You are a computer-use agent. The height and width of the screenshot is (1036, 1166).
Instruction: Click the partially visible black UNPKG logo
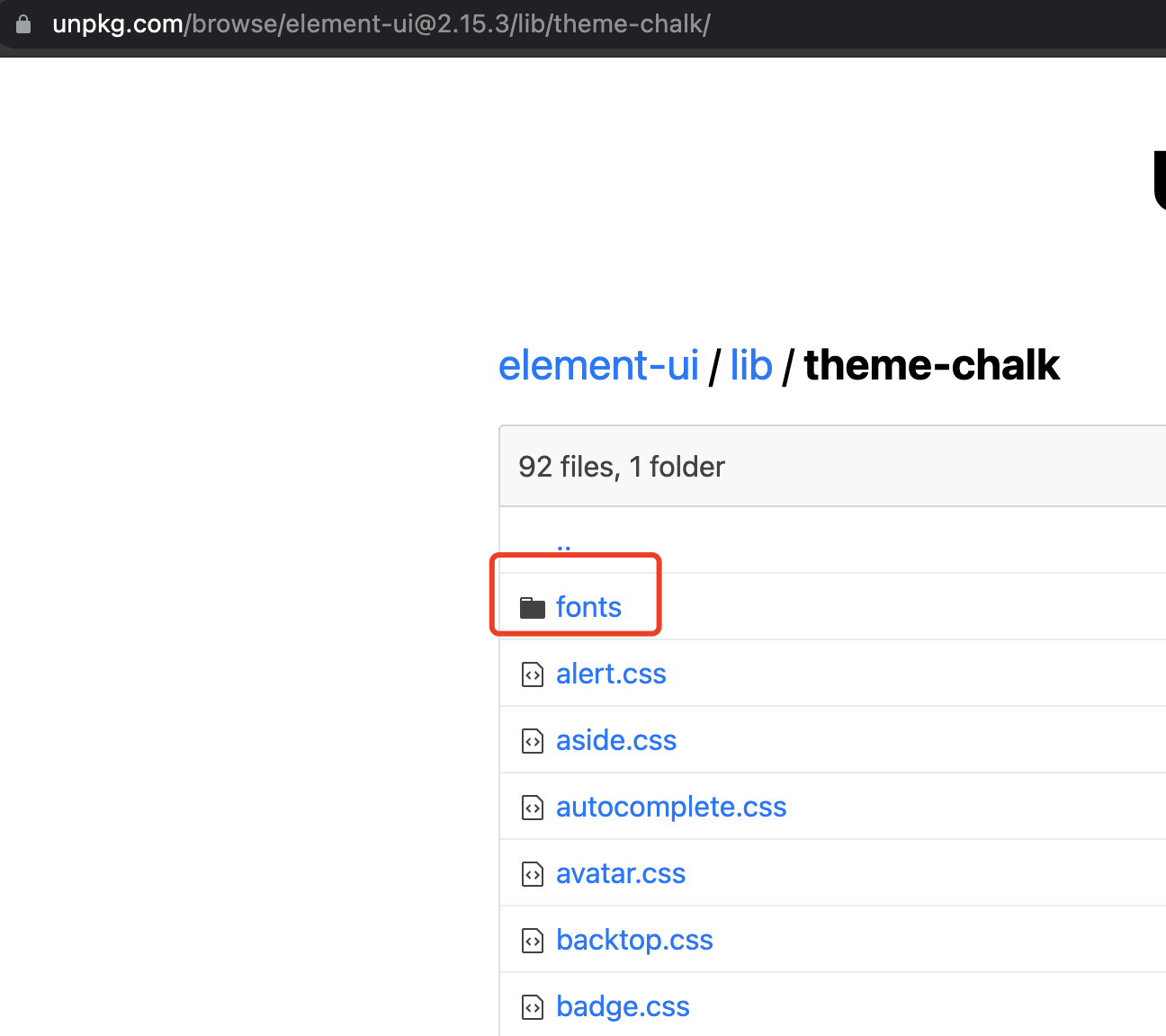click(1160, 180)
